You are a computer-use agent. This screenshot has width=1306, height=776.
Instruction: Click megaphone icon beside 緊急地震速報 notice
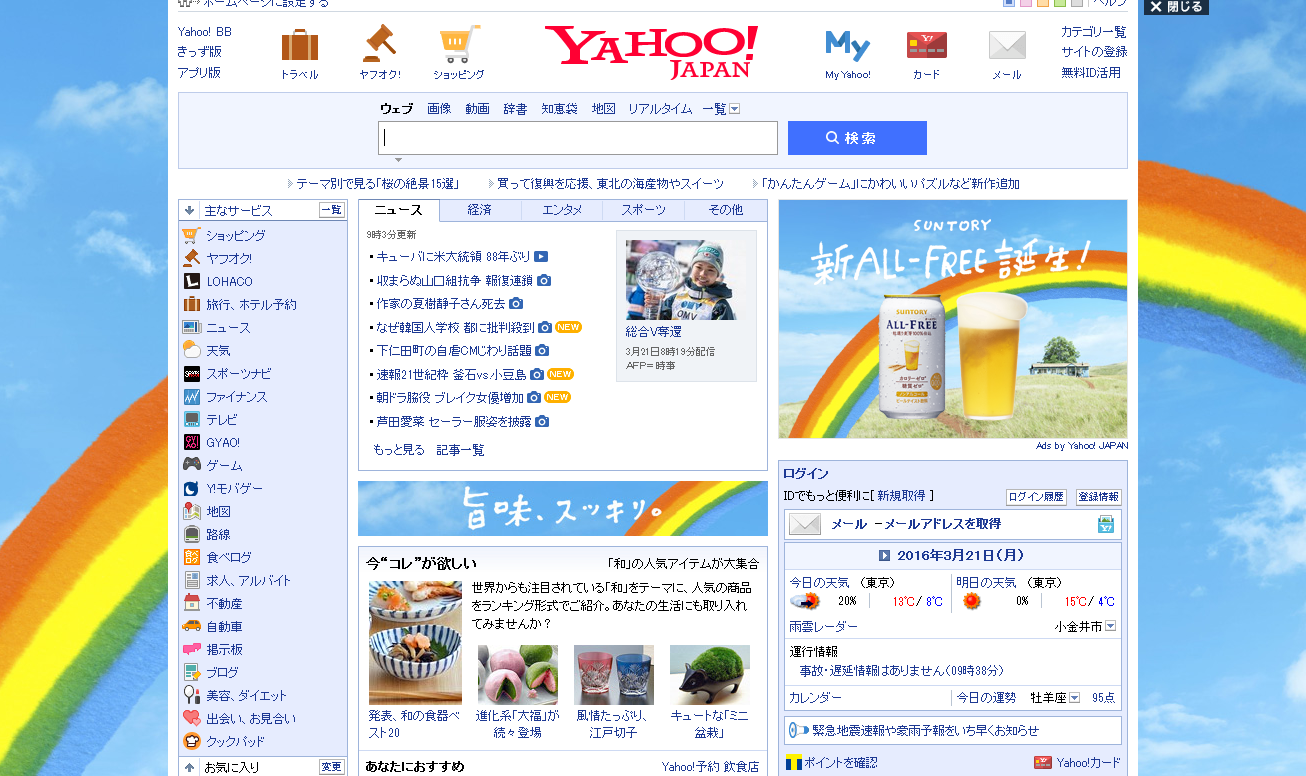click(x=798, y=730)
